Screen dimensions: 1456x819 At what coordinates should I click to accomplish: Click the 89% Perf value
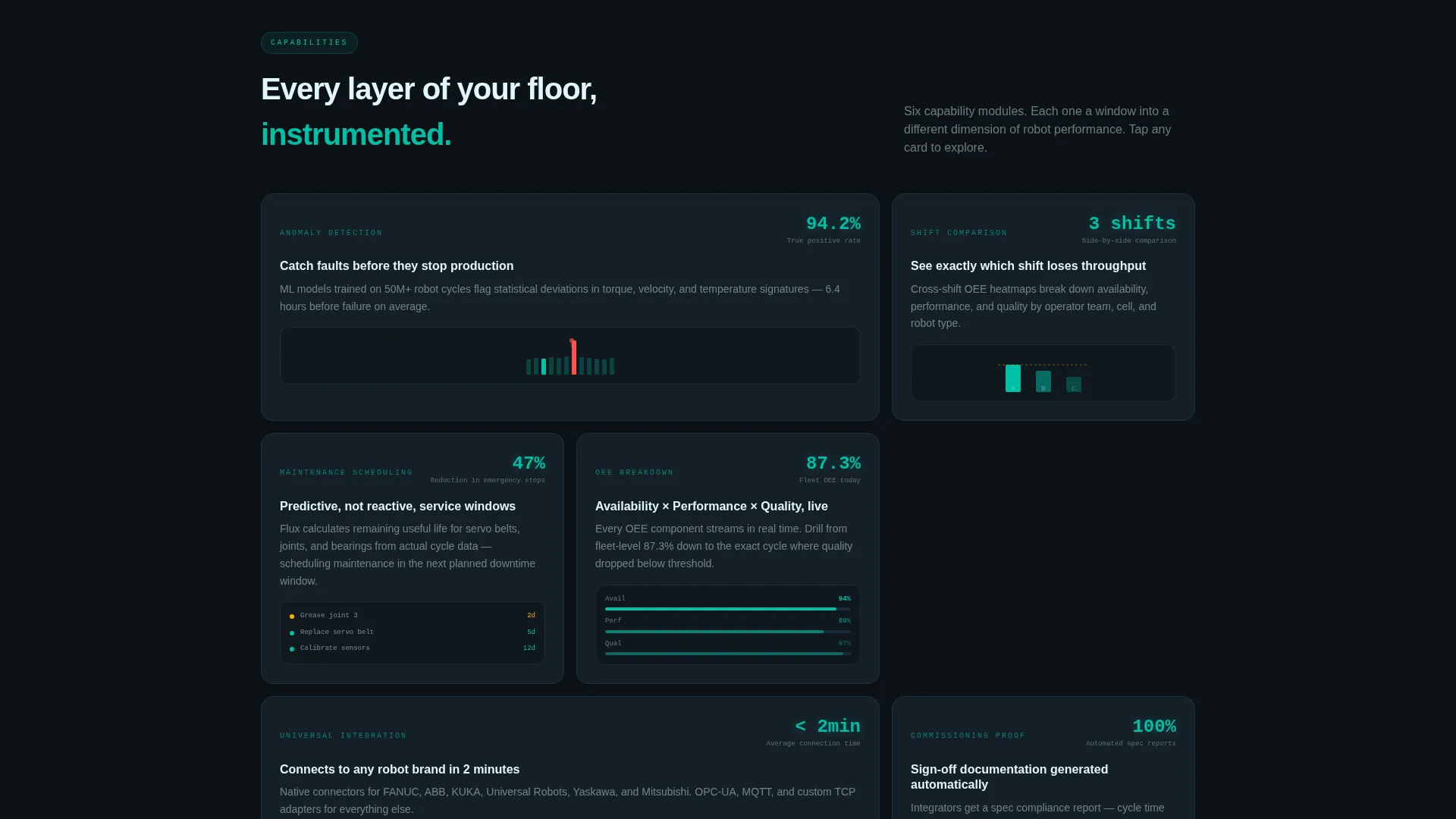[x=844, y=620]
